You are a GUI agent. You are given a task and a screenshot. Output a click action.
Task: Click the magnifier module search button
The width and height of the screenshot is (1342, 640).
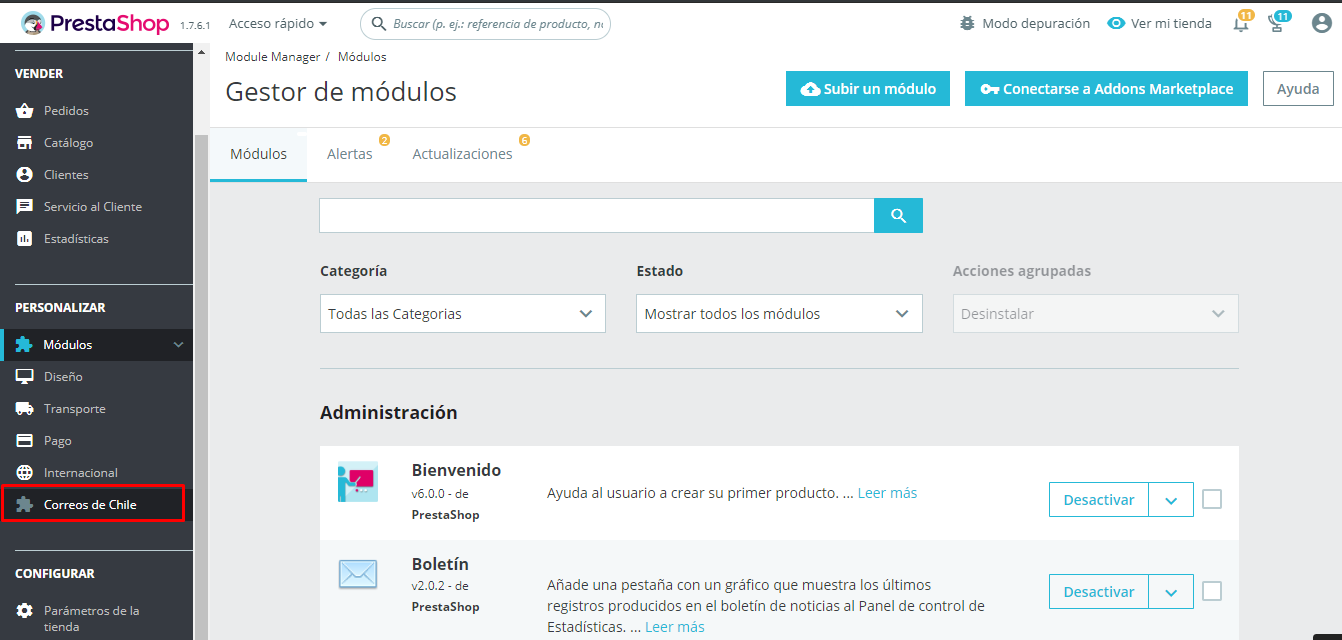tap(898, 216)
